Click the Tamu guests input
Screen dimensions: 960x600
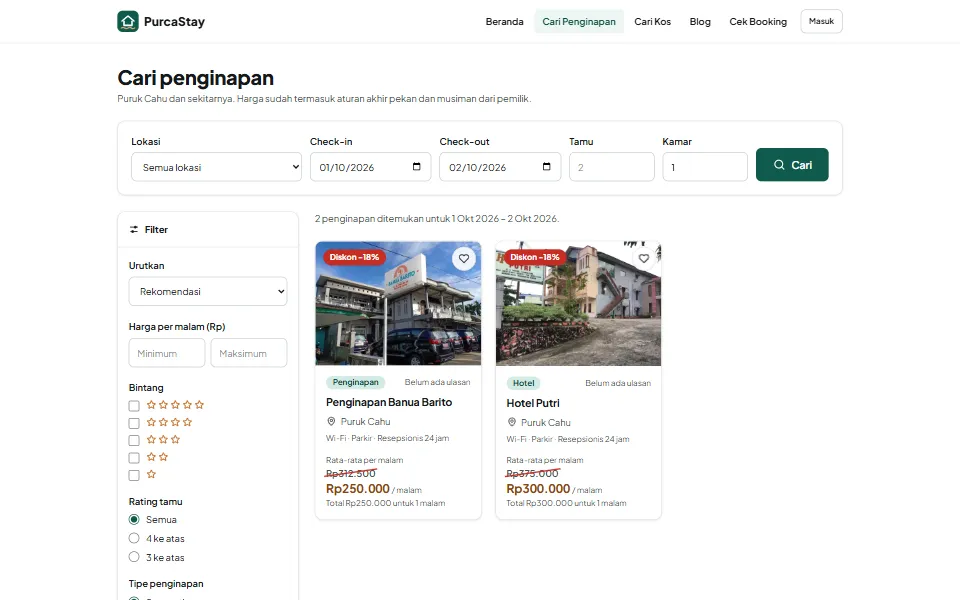[612, 167]
